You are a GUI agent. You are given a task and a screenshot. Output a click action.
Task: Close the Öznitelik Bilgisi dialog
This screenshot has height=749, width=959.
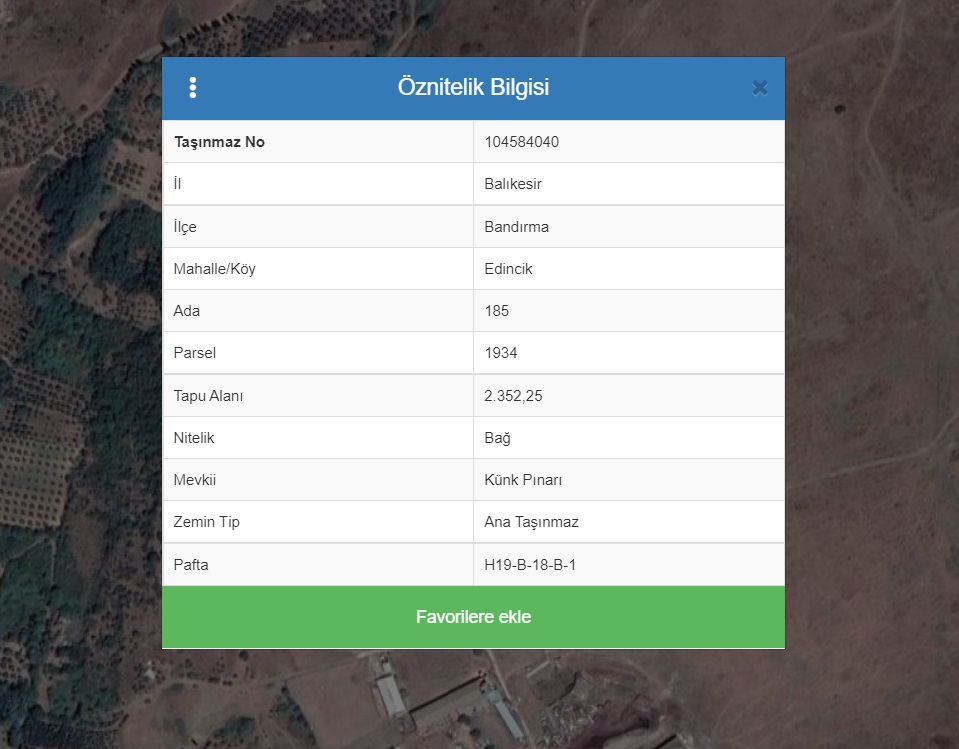pyautogui.click(x=760, y=88)
